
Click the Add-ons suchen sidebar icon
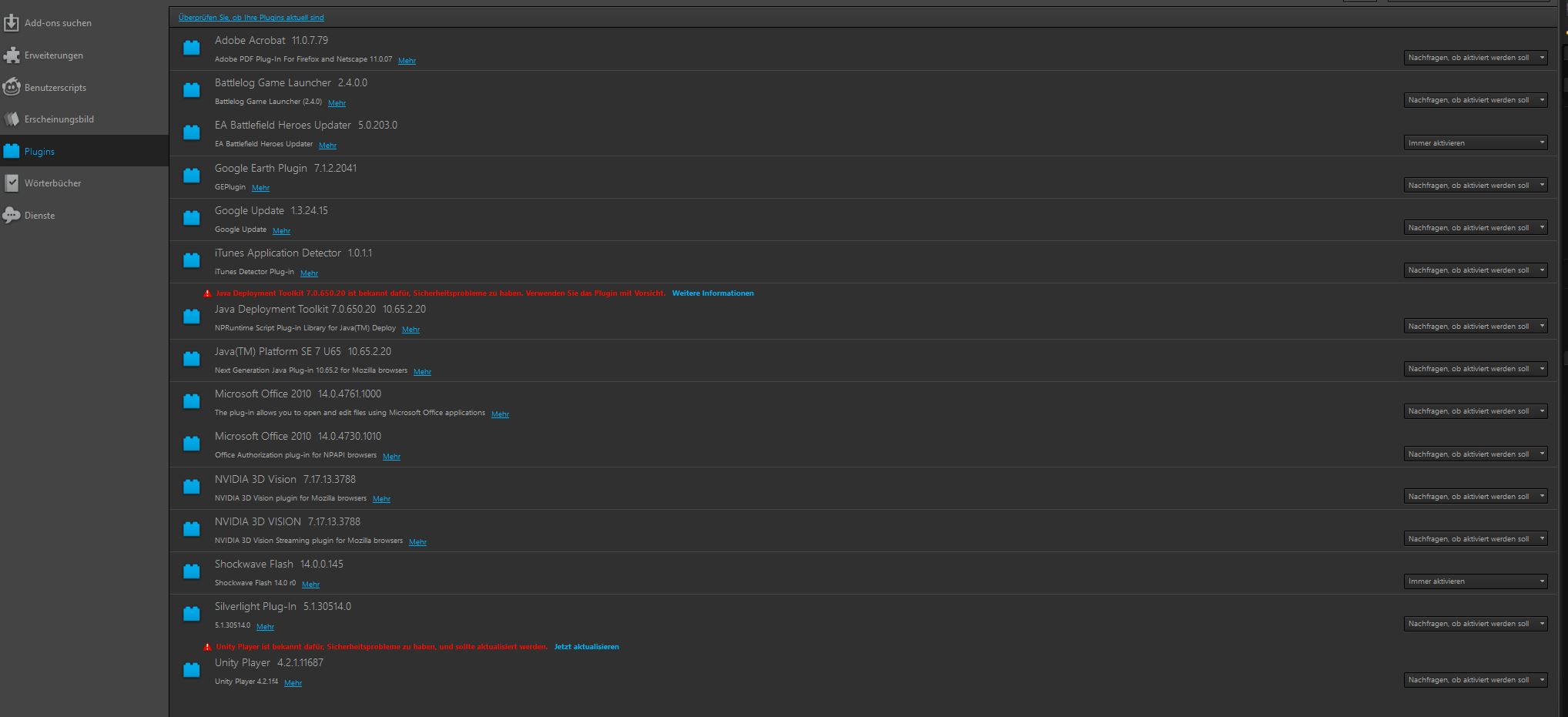tap(11, 23)
